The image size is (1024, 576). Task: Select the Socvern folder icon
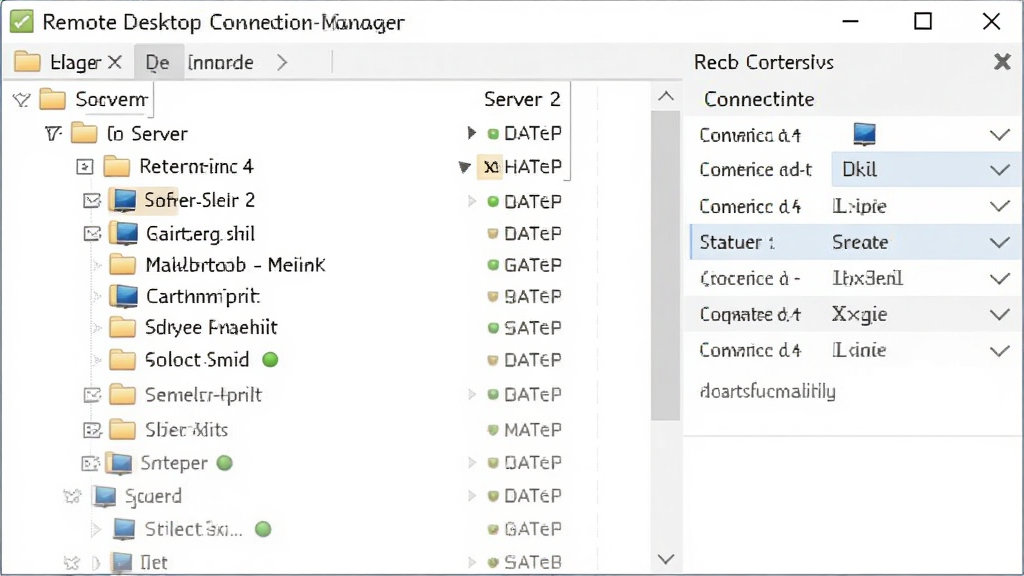coord(53,99)
